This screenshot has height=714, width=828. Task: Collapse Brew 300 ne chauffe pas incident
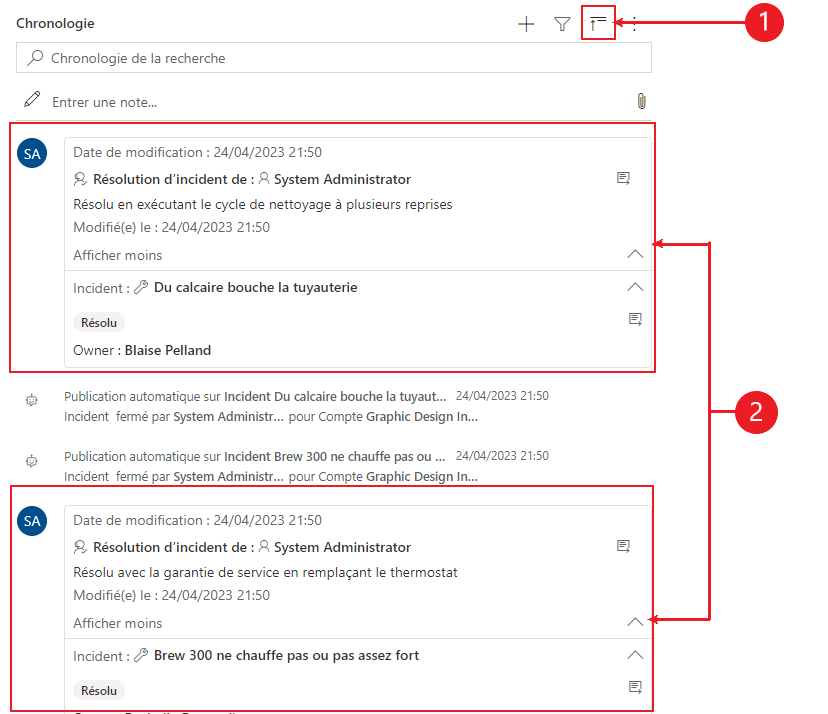click(635, 655)
